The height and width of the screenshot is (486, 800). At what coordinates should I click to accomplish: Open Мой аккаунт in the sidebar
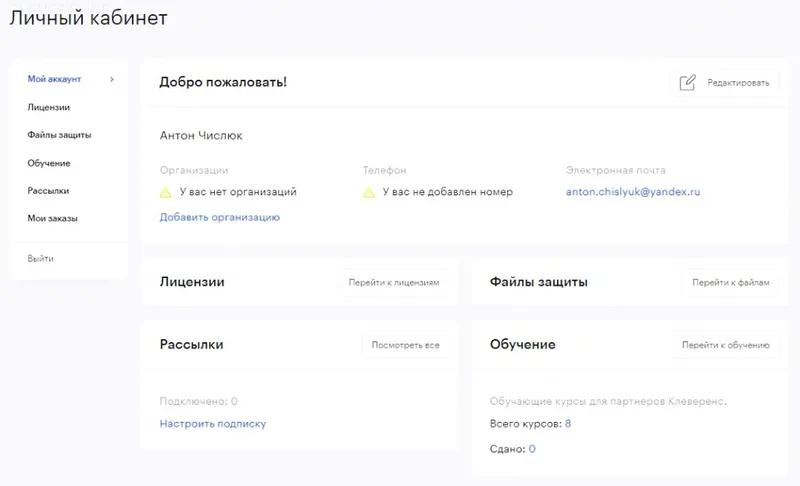pyautogui.click(x=54, y=79)
